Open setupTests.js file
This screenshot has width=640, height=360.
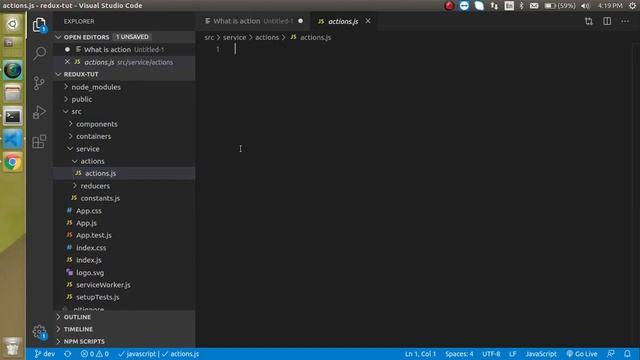124,297
